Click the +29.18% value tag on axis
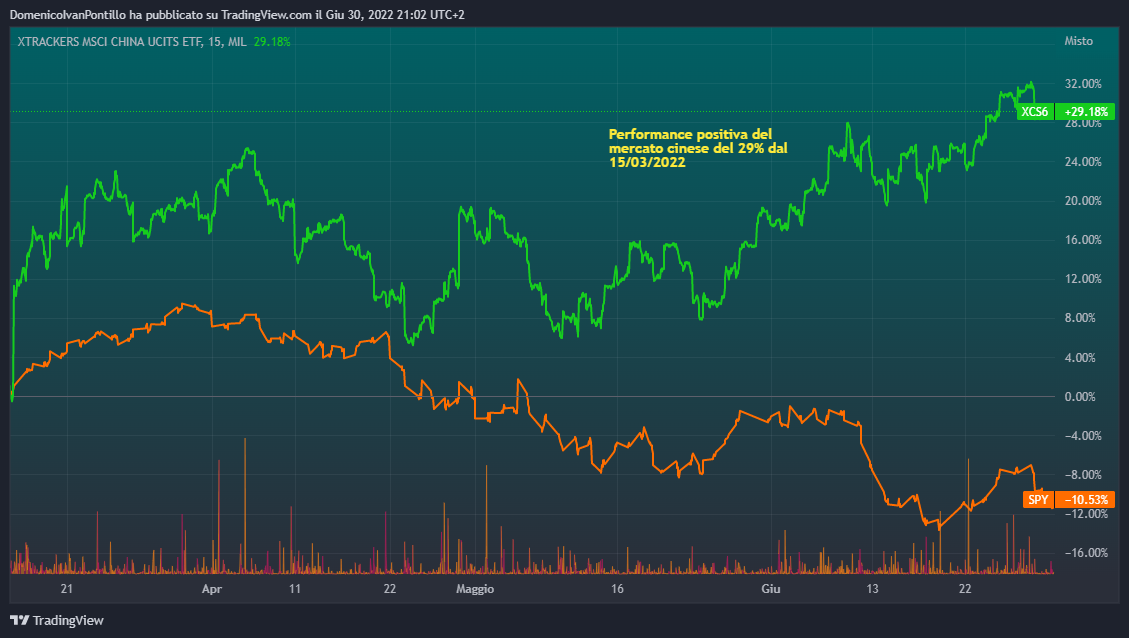The image size is (1129, 638). [x=1085, y=112]
